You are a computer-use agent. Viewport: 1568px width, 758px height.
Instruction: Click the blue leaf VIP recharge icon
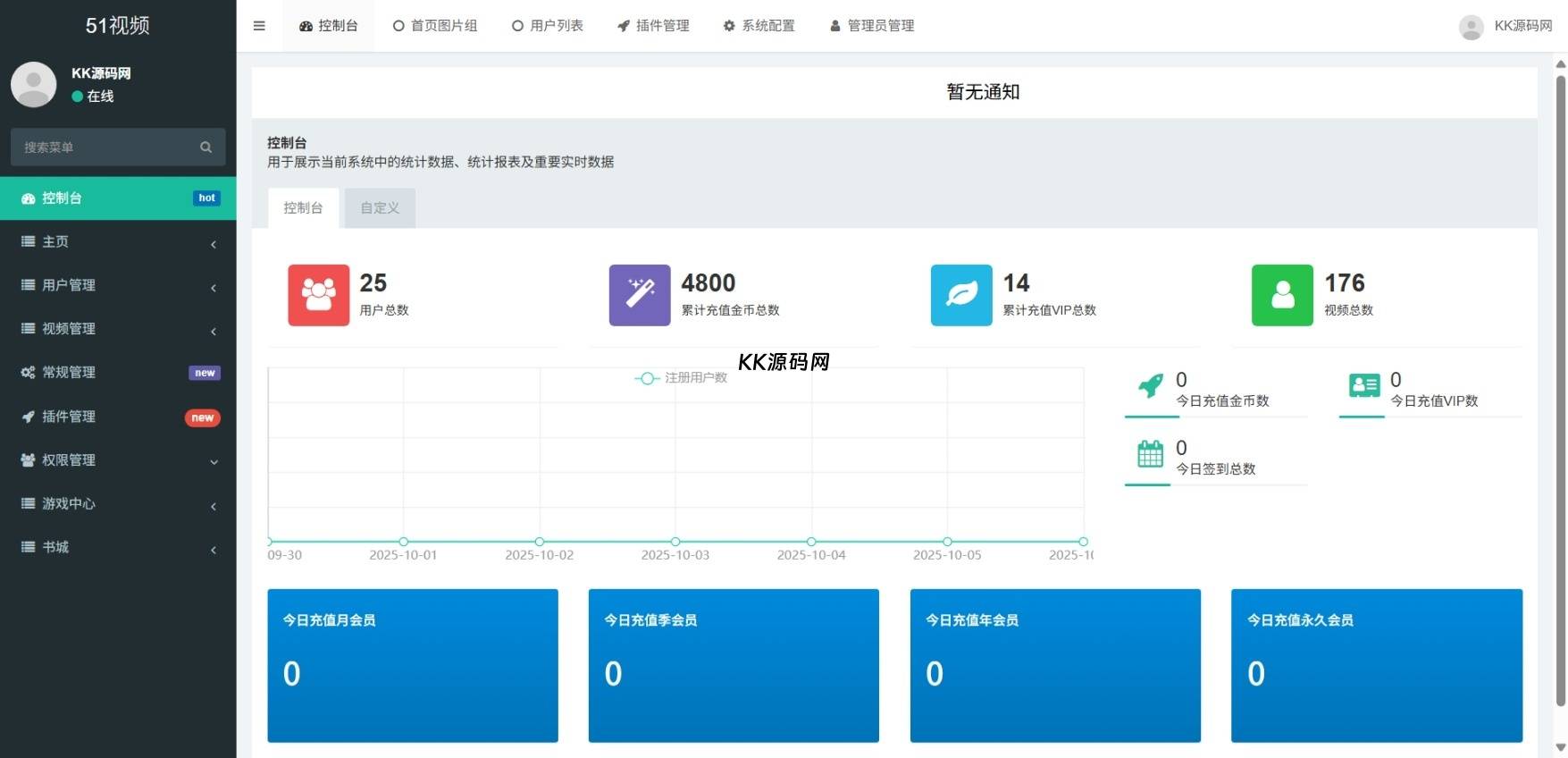[961, 295]
